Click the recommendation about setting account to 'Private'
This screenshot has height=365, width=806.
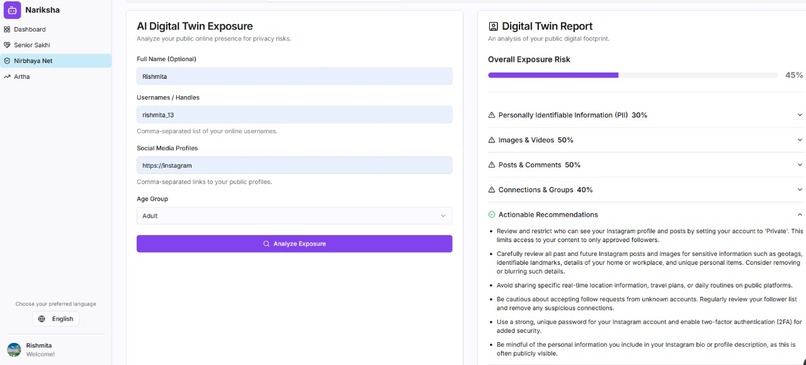(649, 235)
